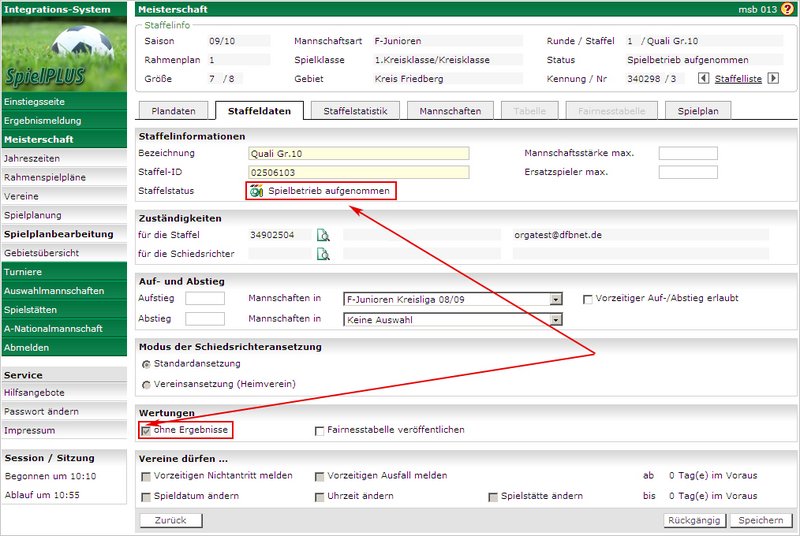Open the Staffelliste link
The height and width of the screenshot is (536, 800).
coord(739,78)
